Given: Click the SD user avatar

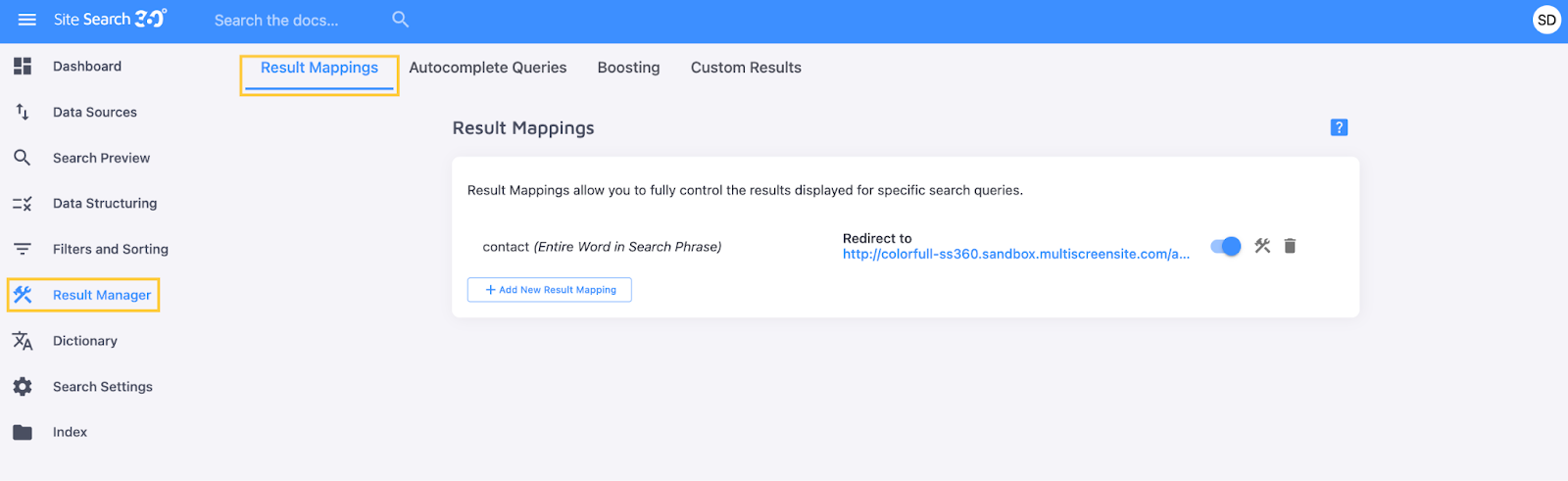Looking at the screenshot, I should point(1546,20).
